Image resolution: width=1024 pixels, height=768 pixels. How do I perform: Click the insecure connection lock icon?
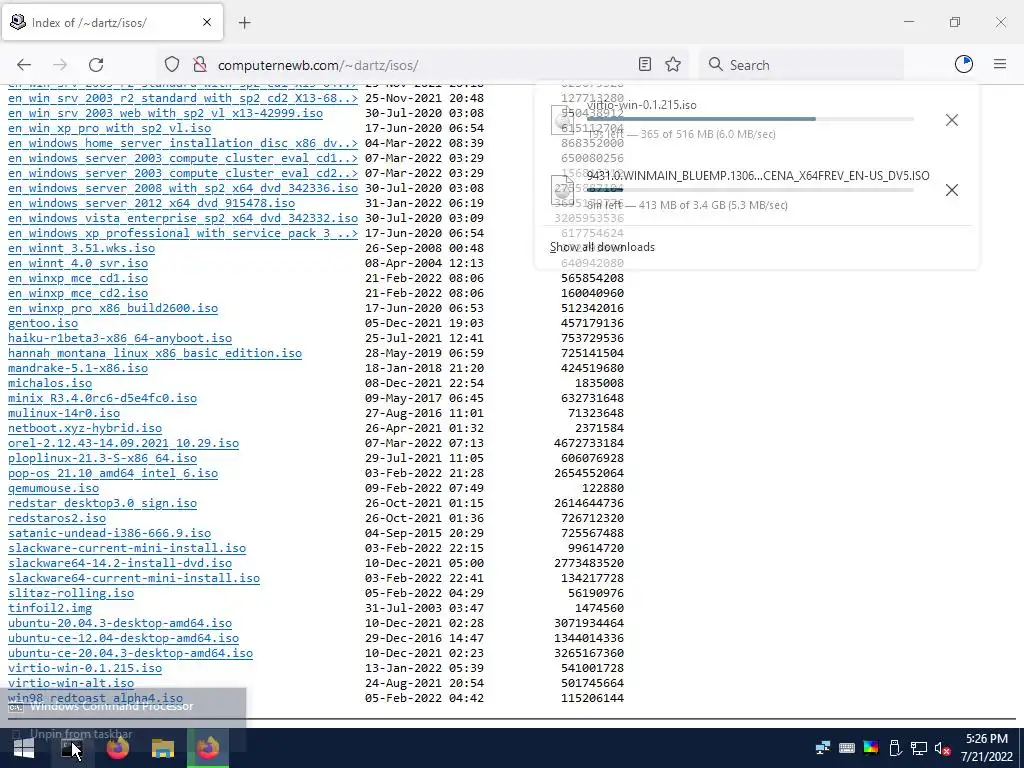(200, 64)
